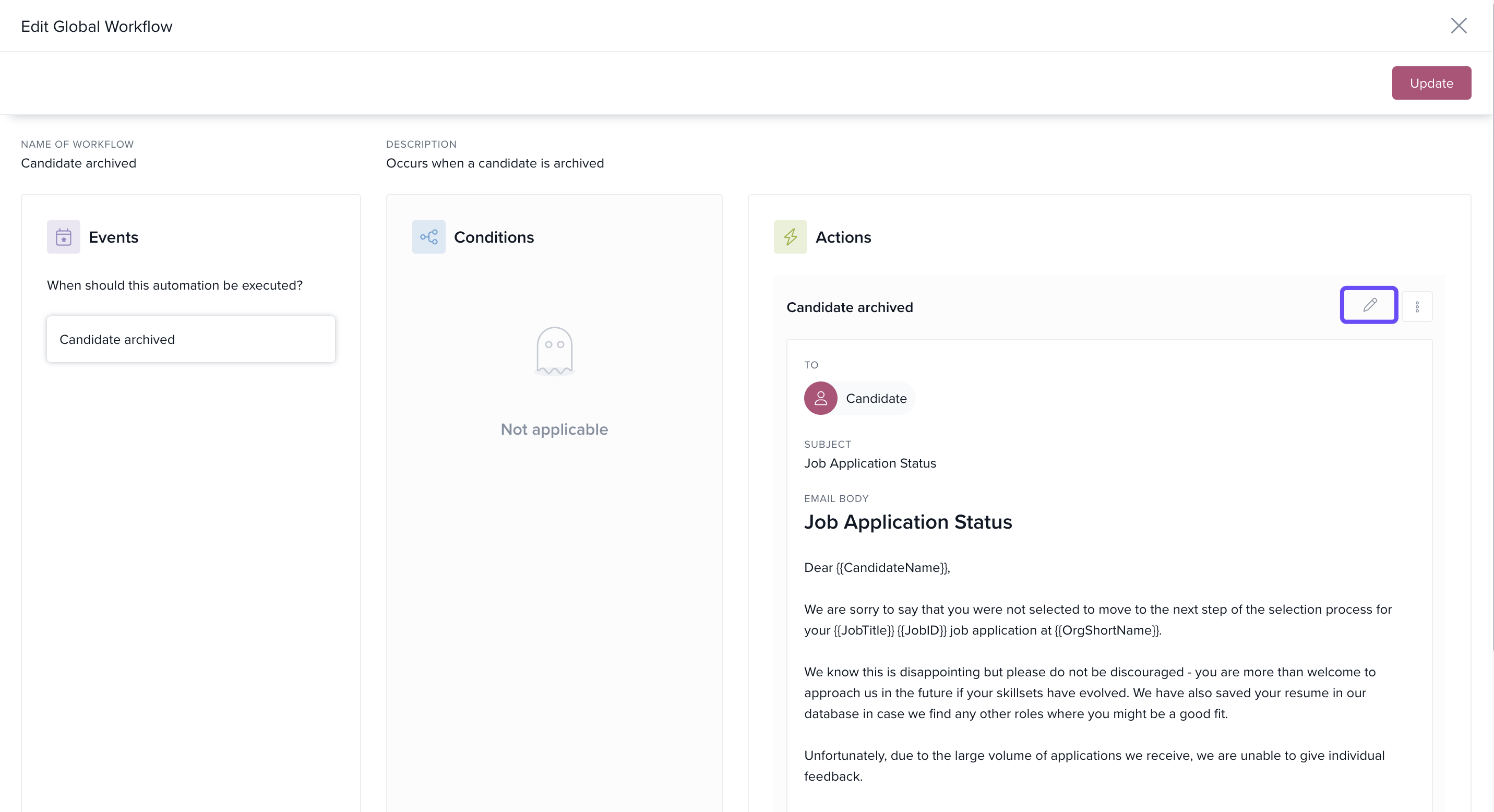
Task: Select the Candidate archived event card
Action: click(x=191, y=339)
